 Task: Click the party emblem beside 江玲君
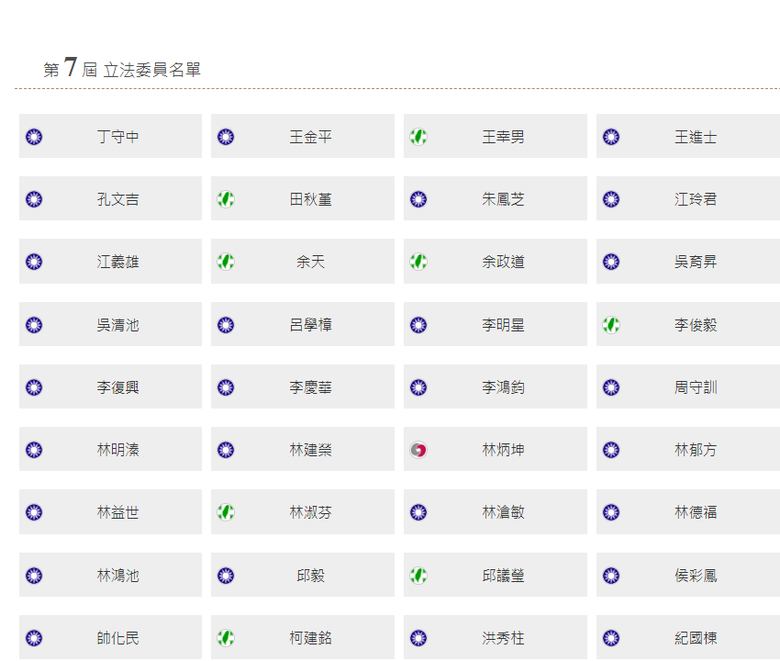point(611,199)
